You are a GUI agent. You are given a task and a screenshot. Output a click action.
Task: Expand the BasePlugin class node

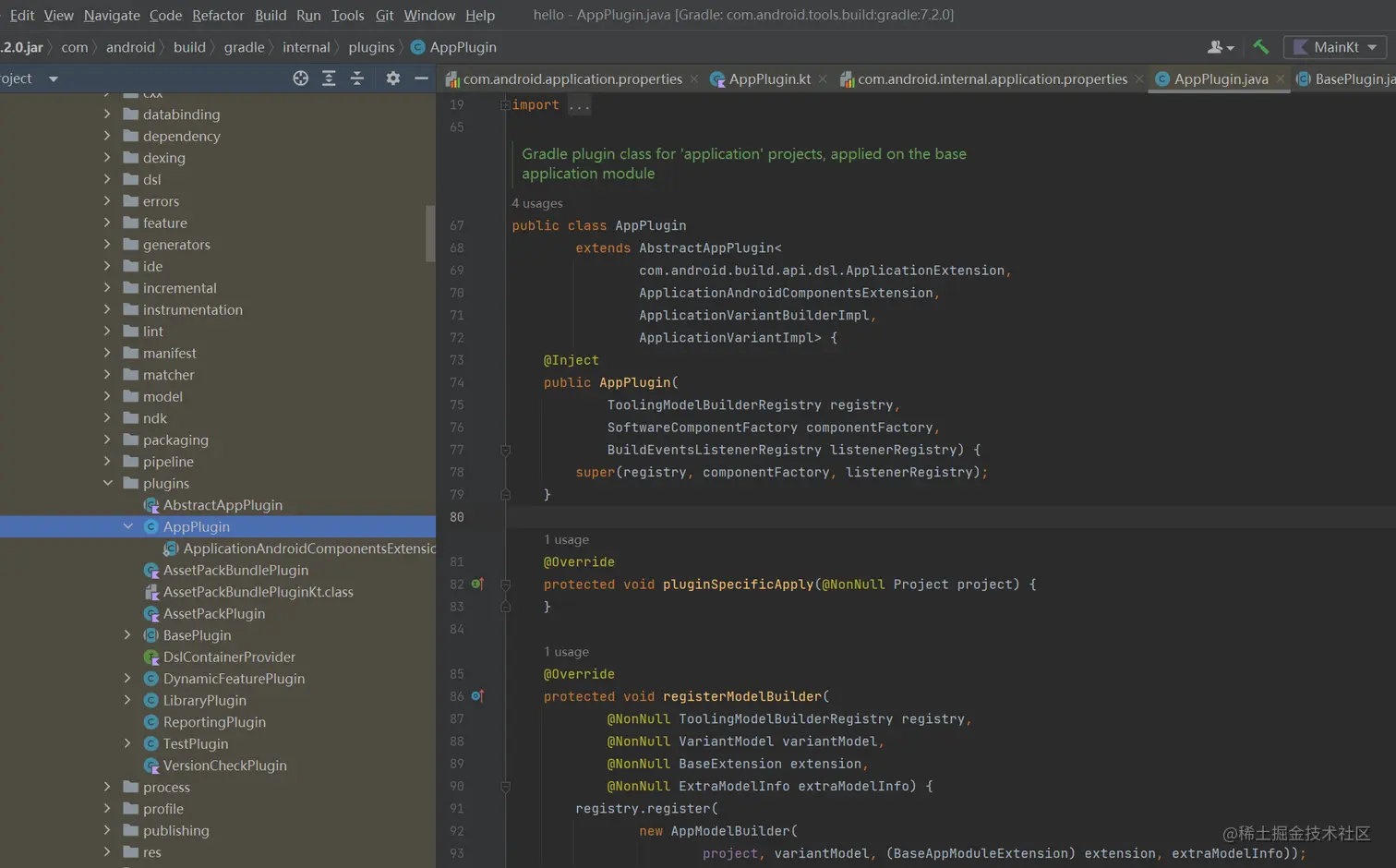click(128, 635)
